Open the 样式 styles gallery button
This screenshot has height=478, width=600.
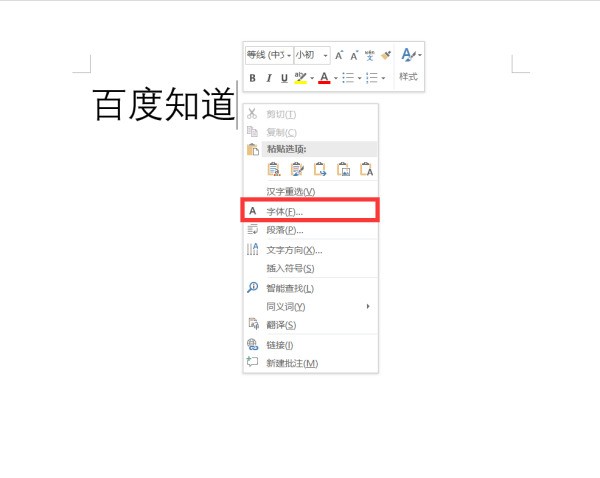[409, 65]
